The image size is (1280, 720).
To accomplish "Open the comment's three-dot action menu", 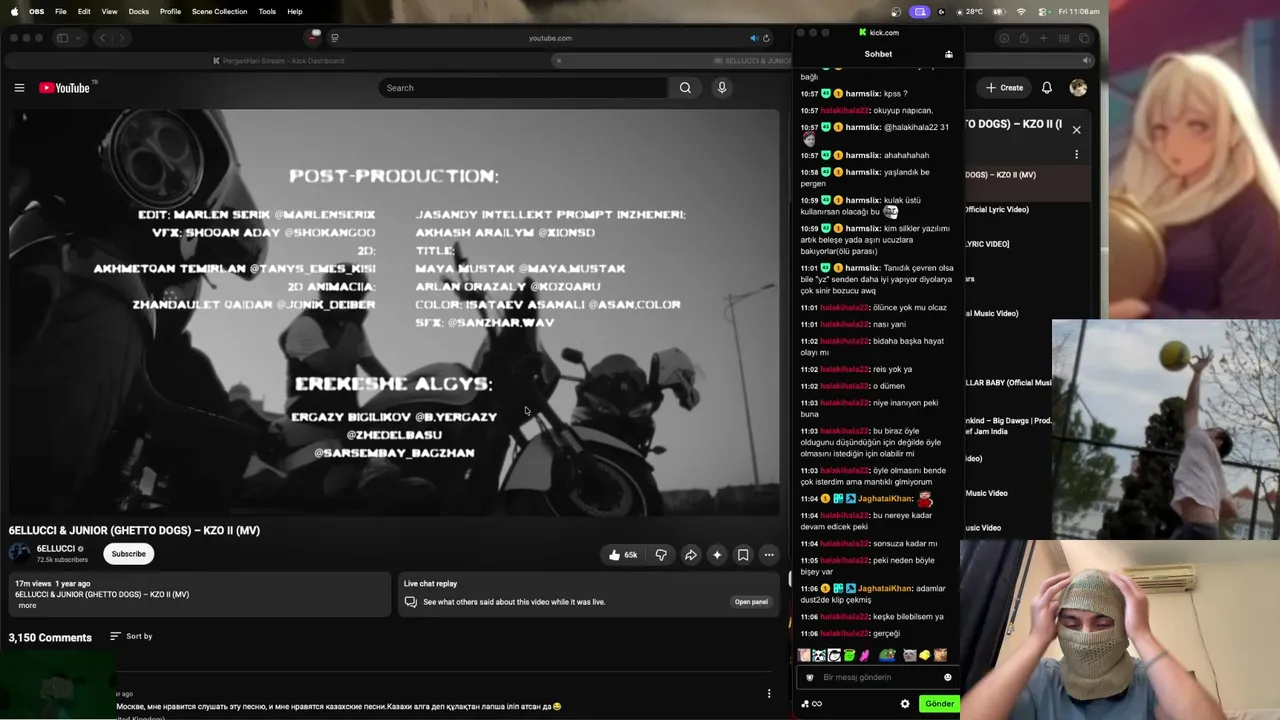I will point(769,693).
